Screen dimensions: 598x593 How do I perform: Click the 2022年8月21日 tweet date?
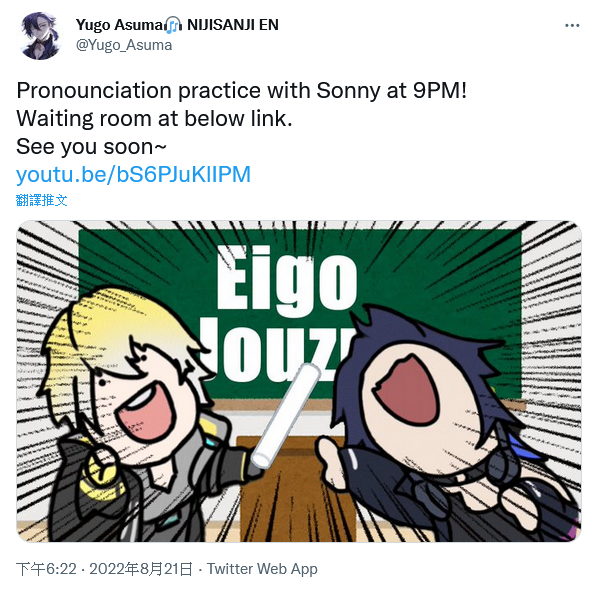[x=141, y=569]
